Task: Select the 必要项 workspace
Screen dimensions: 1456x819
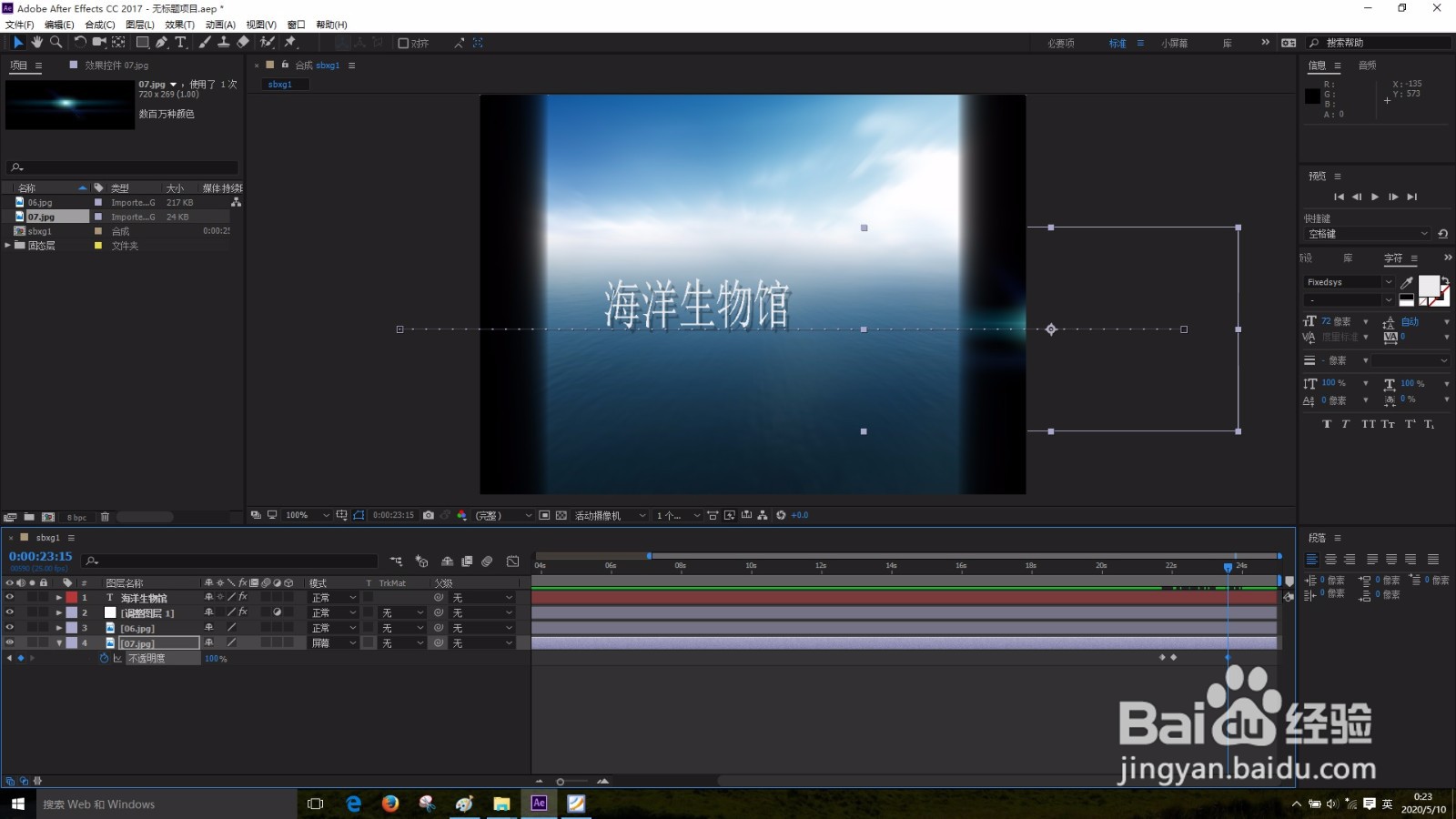Action: point(1060,43)
